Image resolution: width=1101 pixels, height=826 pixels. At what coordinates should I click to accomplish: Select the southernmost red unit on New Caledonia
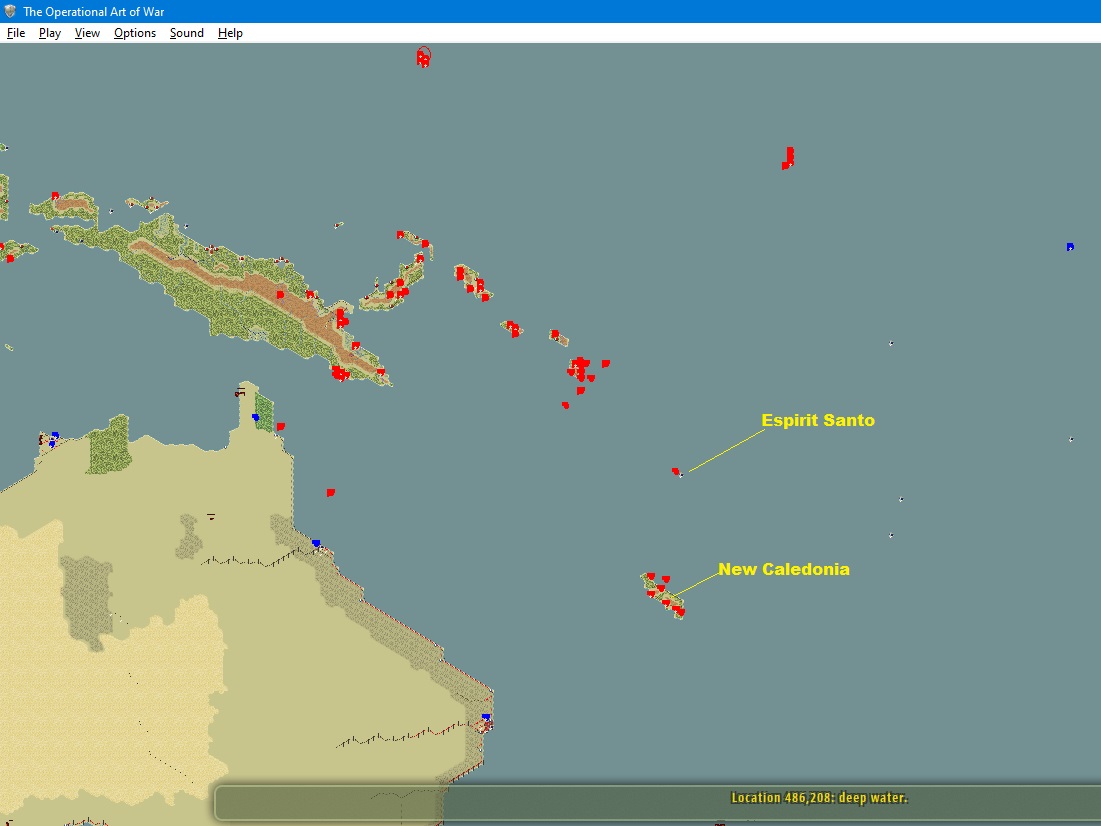click(680, 612)
